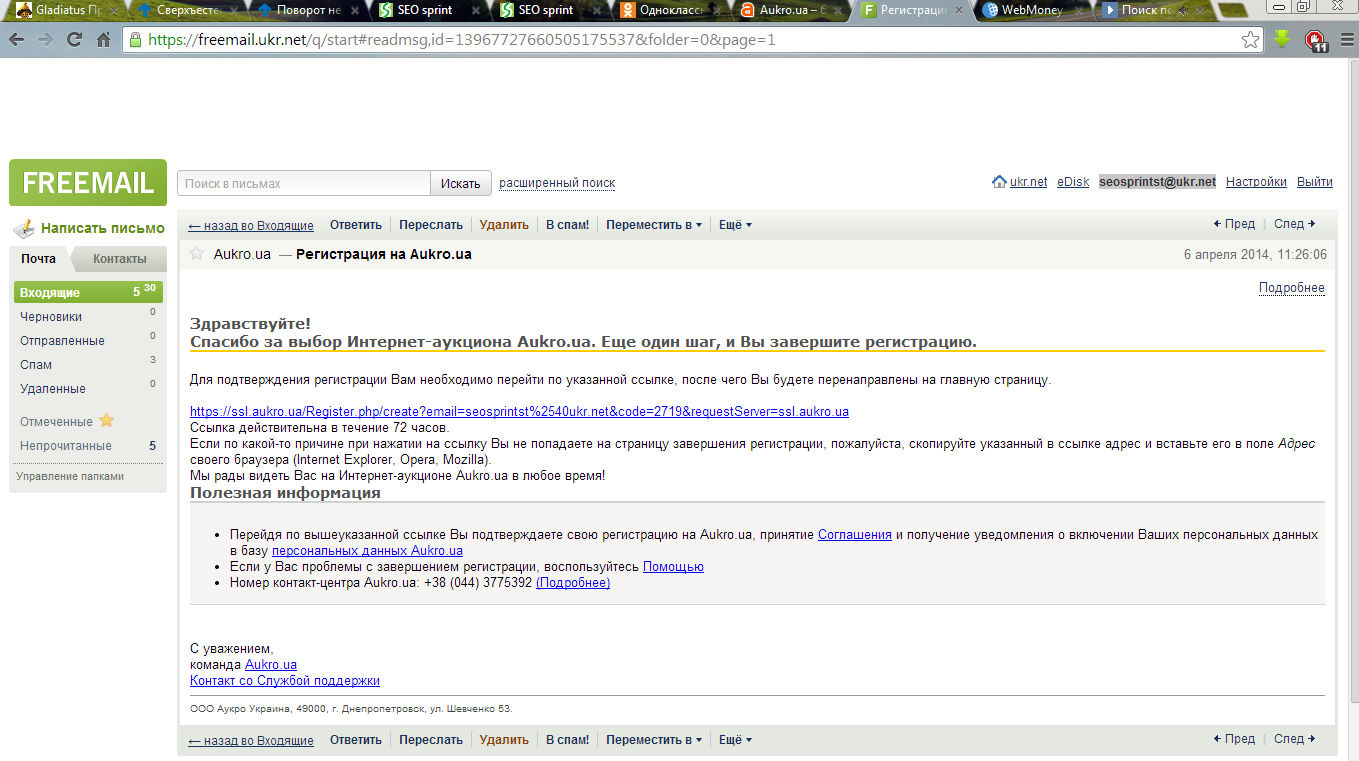The width and height of the screenshot is (1359, 761).
Task: Focus the mail search field
Action: click(x=304, y=183)
